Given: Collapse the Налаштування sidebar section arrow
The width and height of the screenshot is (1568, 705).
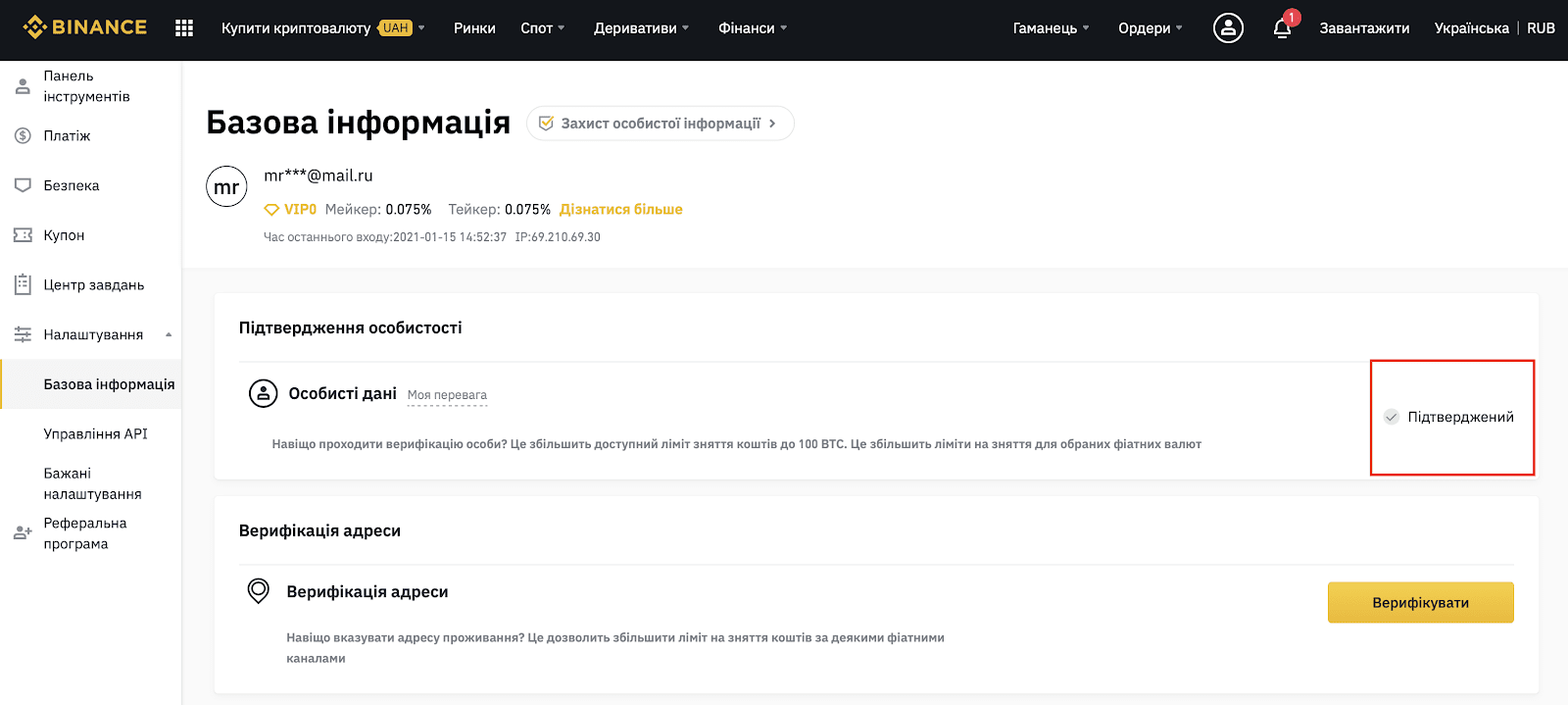Looking at the screenshot, I should click(169, 334).
